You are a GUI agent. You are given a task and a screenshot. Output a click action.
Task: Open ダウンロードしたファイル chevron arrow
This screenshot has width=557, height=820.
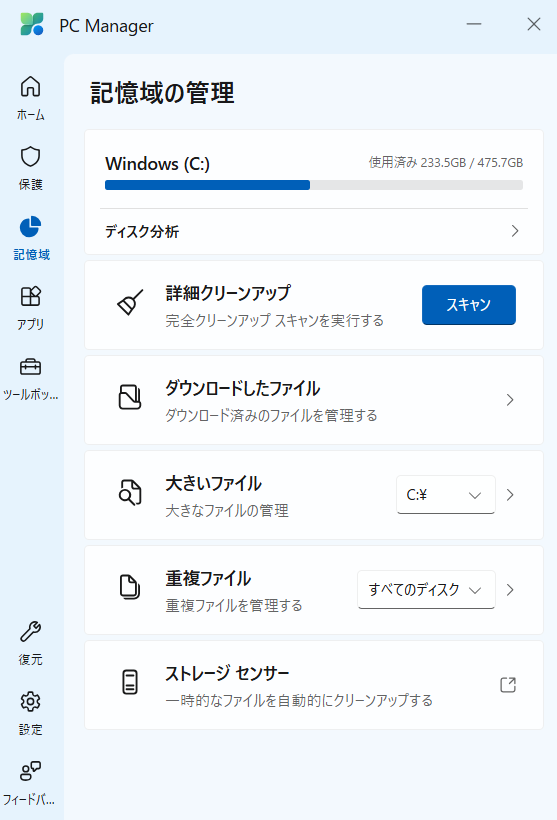pos(510,400)
